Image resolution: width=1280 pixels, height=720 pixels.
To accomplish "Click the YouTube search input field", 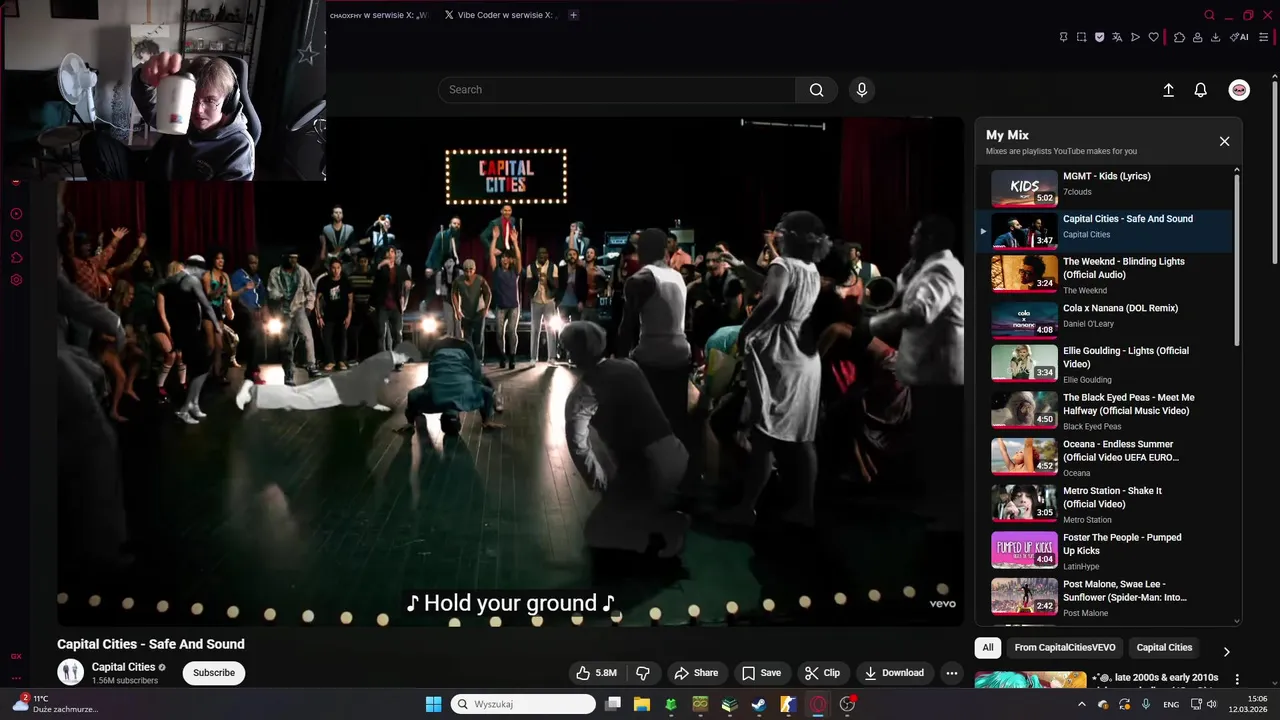I will [617, 90].
